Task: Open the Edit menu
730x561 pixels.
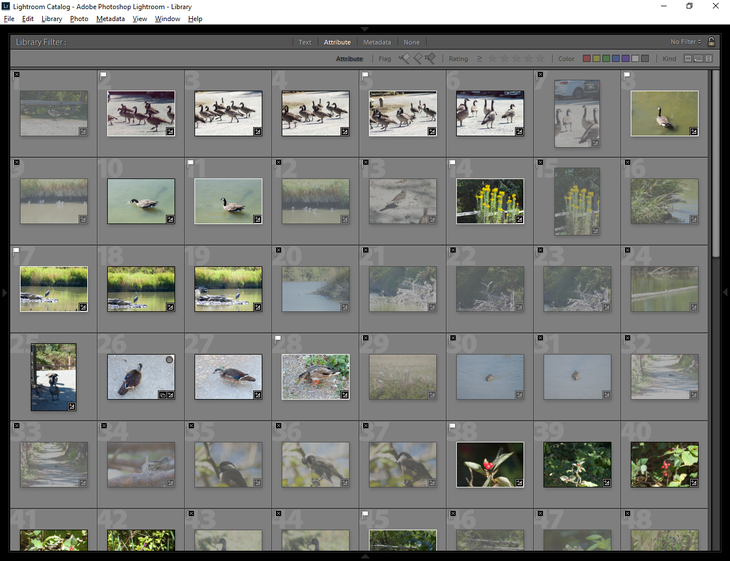Action: [x=28, y=19]
